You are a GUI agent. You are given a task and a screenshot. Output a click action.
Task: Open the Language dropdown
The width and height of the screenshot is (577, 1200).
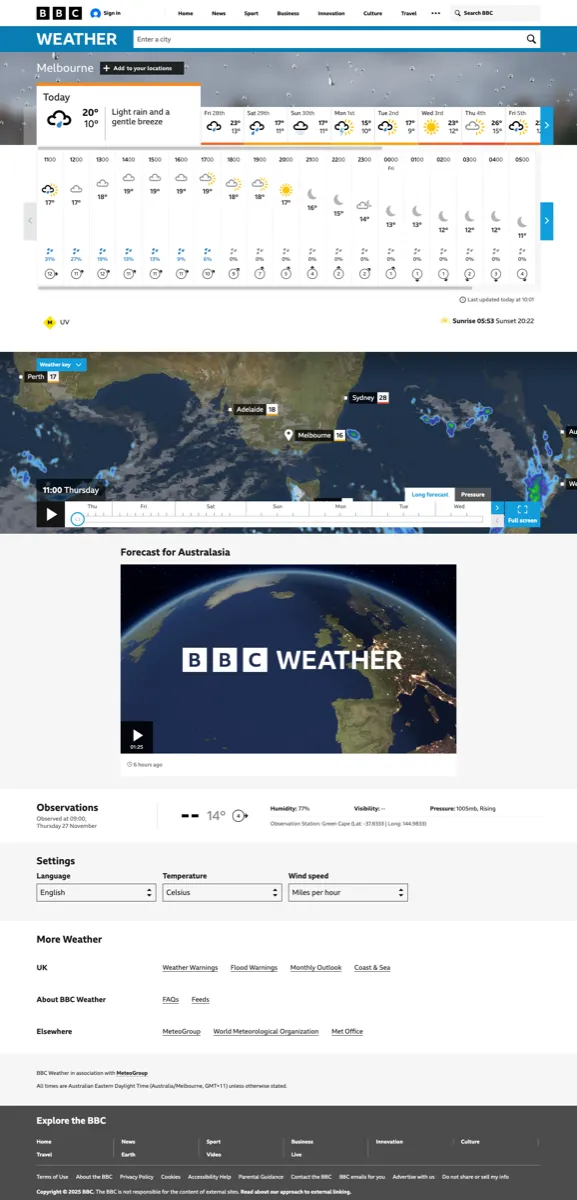click(x=96, y=892)
